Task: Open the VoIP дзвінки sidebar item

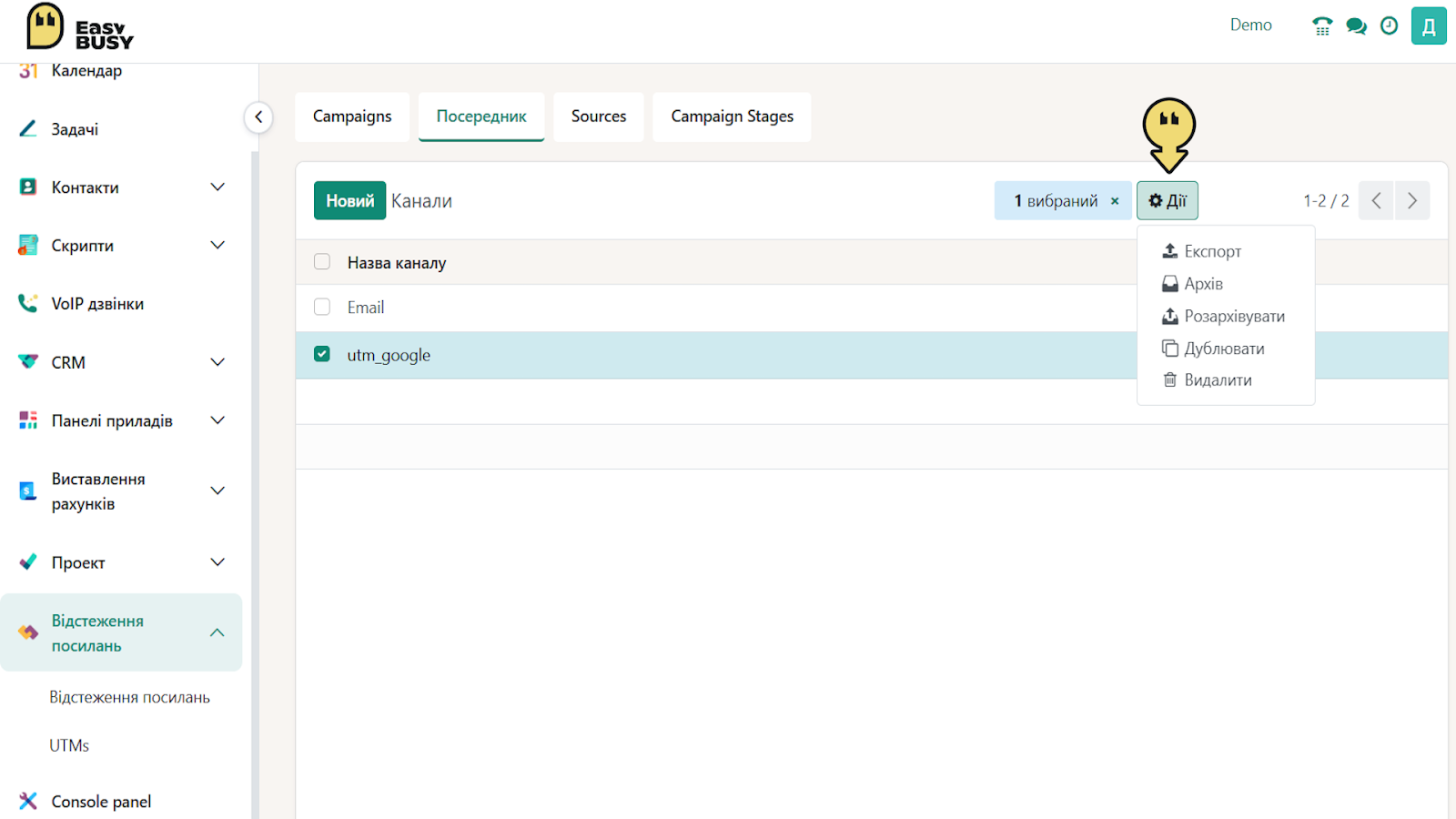Action: coord(97,304)
